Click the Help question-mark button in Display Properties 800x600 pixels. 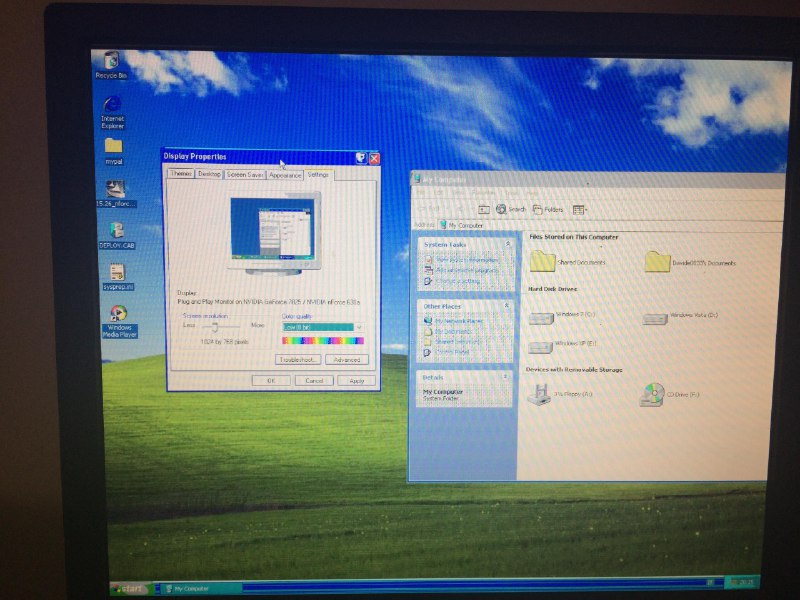[361, 158]
